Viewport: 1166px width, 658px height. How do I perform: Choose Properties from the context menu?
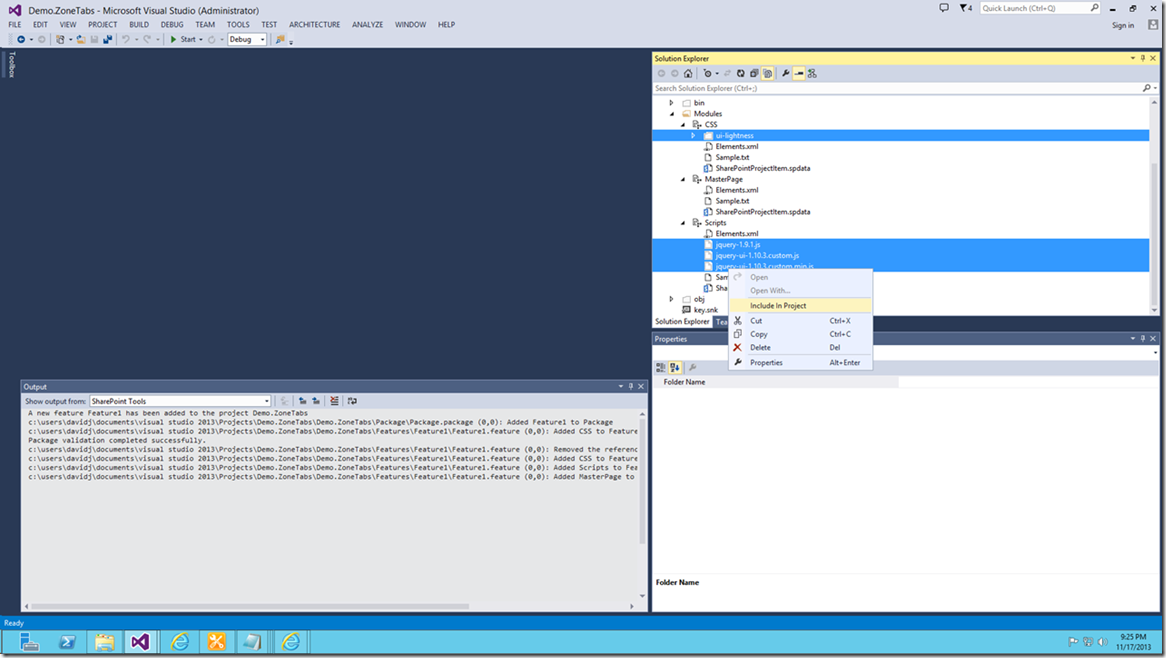pos(800,363)
